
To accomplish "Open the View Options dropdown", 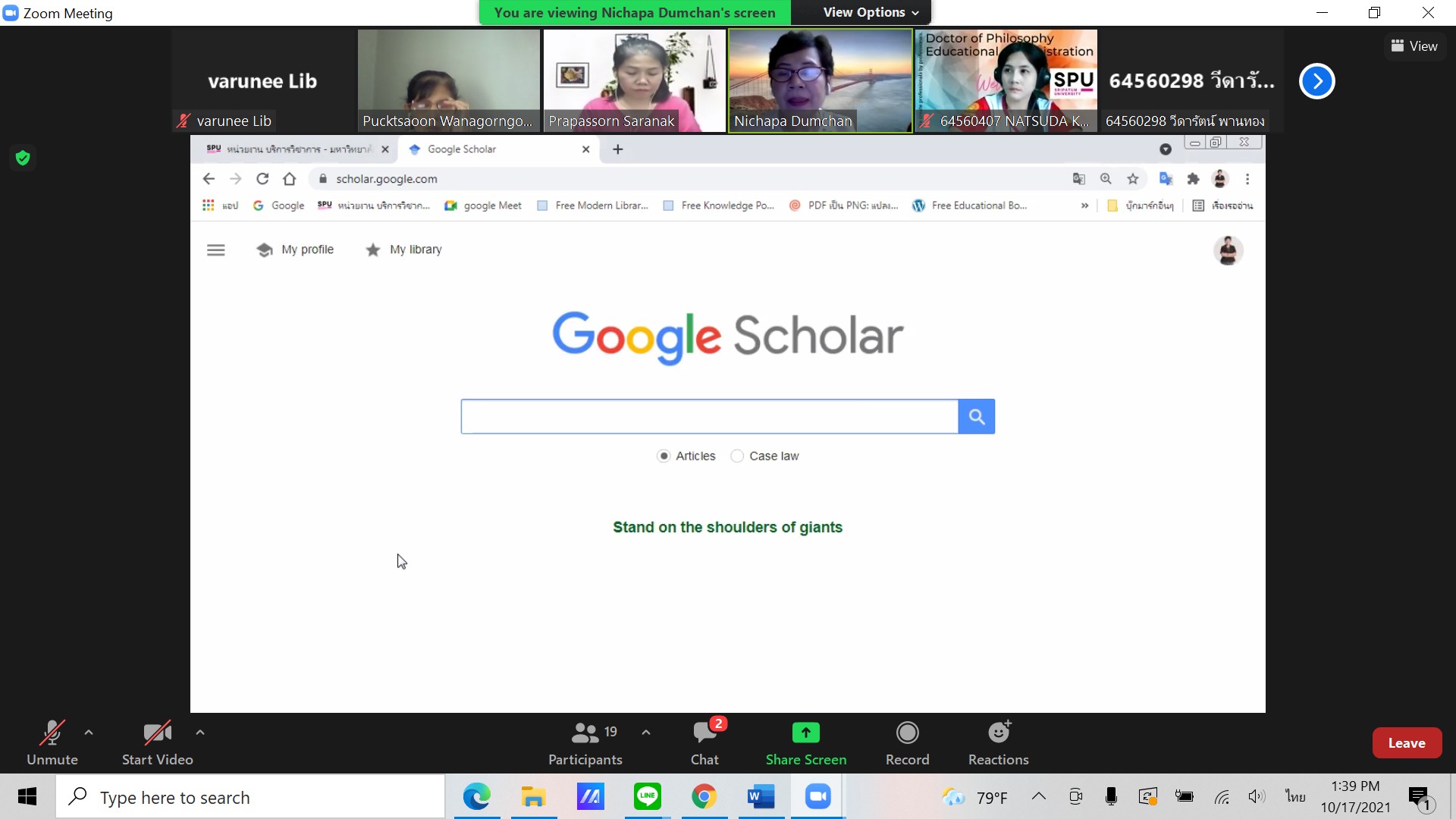I will [871, 12].
